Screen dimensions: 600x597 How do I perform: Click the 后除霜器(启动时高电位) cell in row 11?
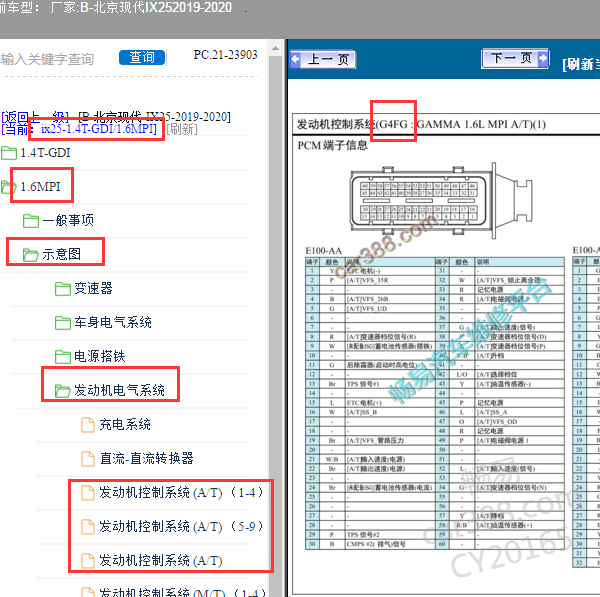[x=390, y=365]
